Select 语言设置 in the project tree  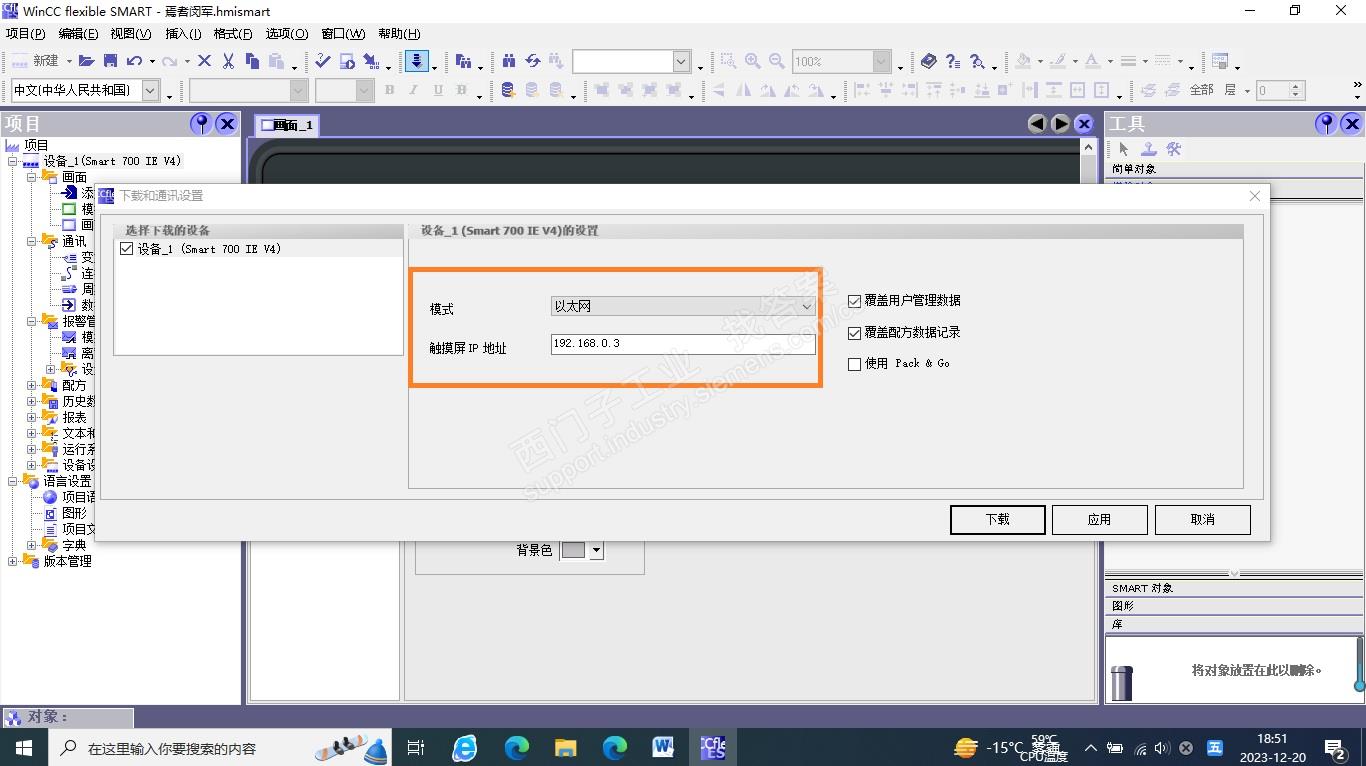point(67,481)
